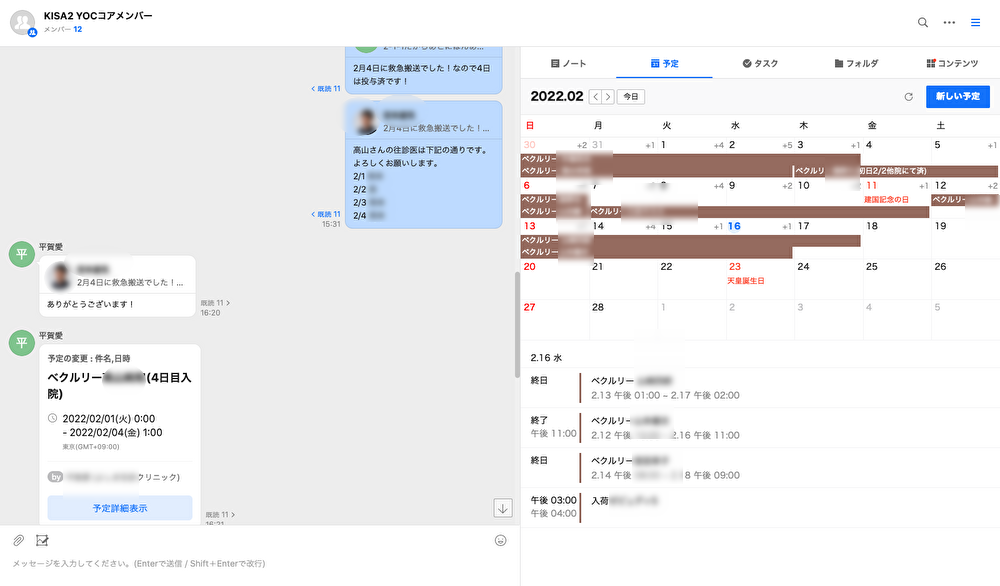The height and width of the screenshot is (586, 1000).
Task: Click the 予定詳細表示 button
Action: point(120,508)
